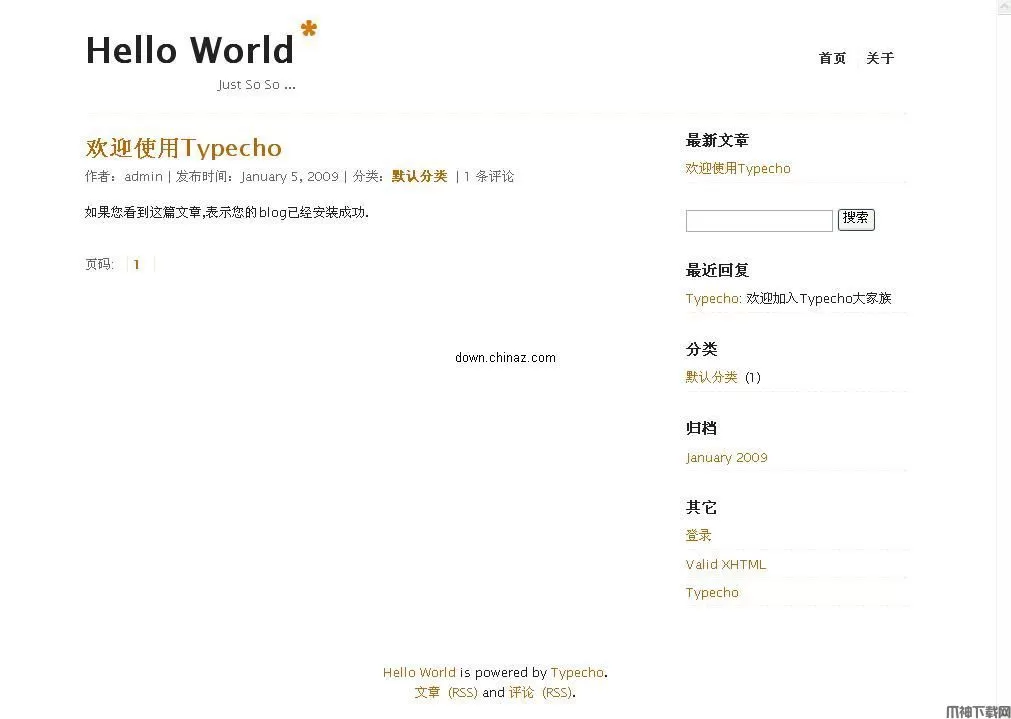Open the 首页 navigation item
The height and width of the screenshot is (719, 1011).
tap(832, 58)
